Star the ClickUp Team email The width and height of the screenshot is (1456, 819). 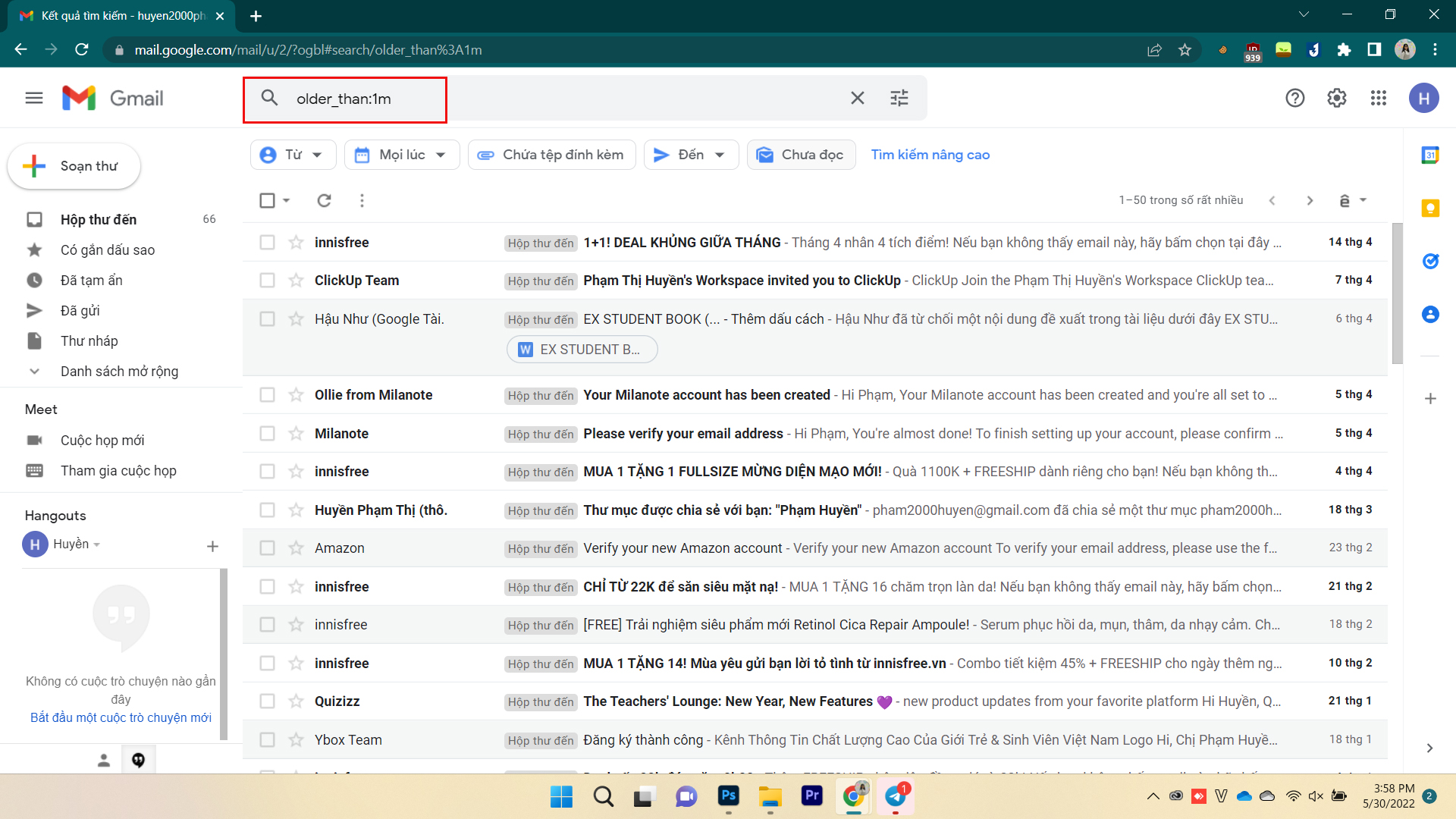point(296,281)
